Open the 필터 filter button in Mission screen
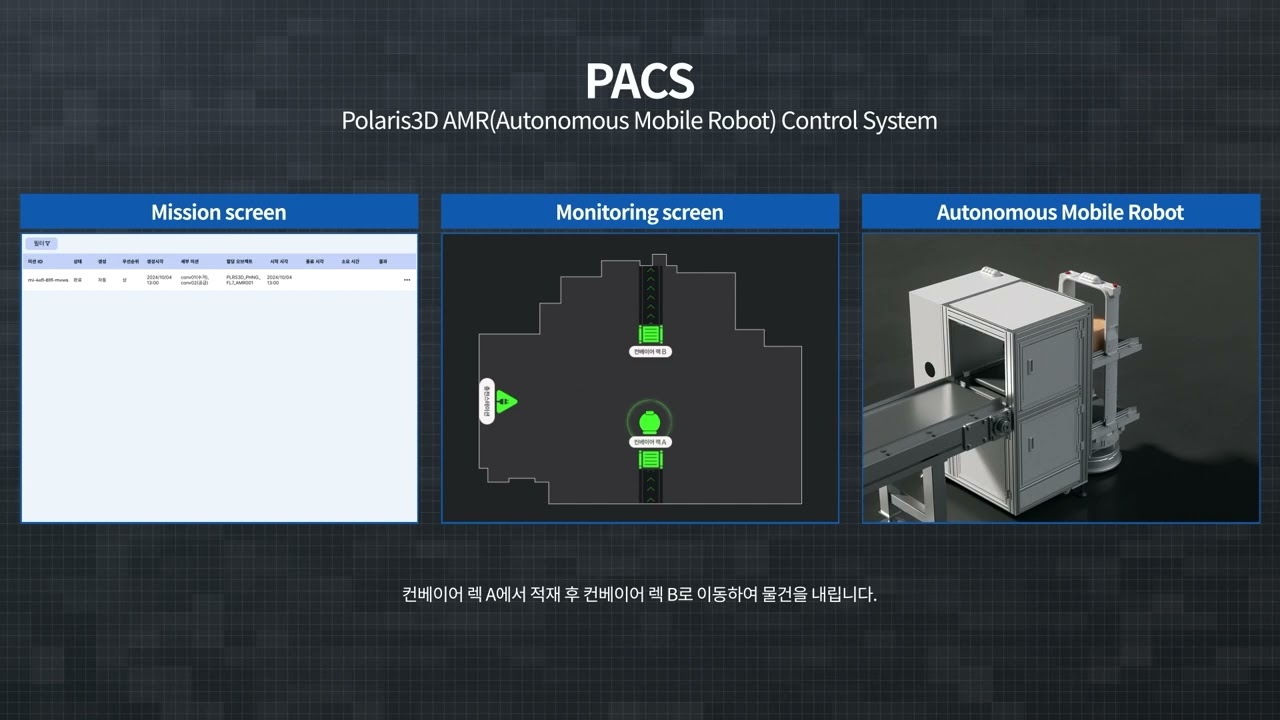The height and width of the screenshot is (720, 1280). (42, 243)
